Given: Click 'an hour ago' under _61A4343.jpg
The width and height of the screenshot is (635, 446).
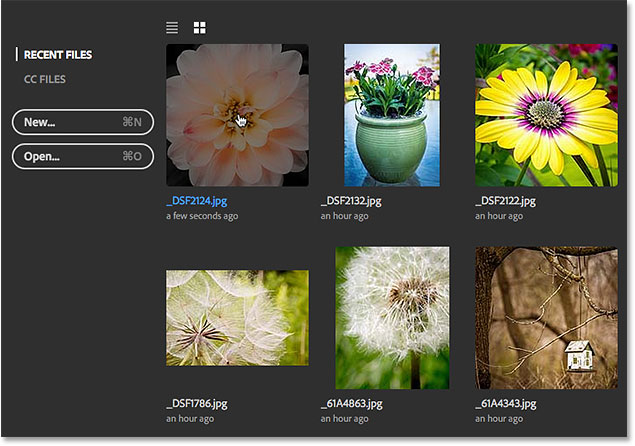Looking at the screenshot, I should click(499, 418).
